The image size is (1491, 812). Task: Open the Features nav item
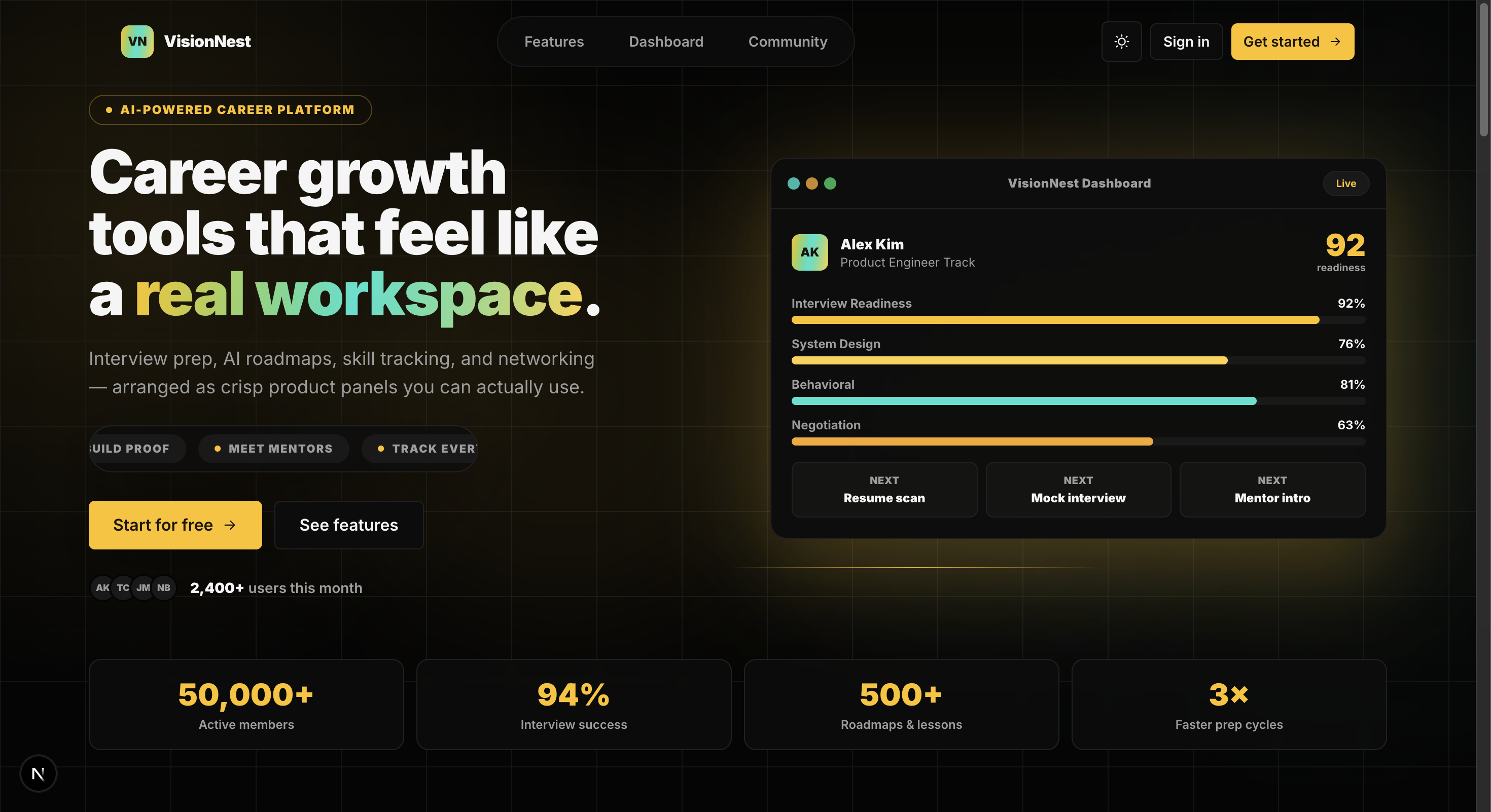(x=554, y=42)
